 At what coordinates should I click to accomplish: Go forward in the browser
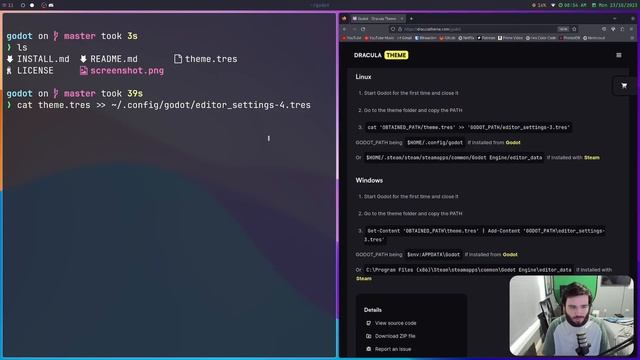(353, 29)
